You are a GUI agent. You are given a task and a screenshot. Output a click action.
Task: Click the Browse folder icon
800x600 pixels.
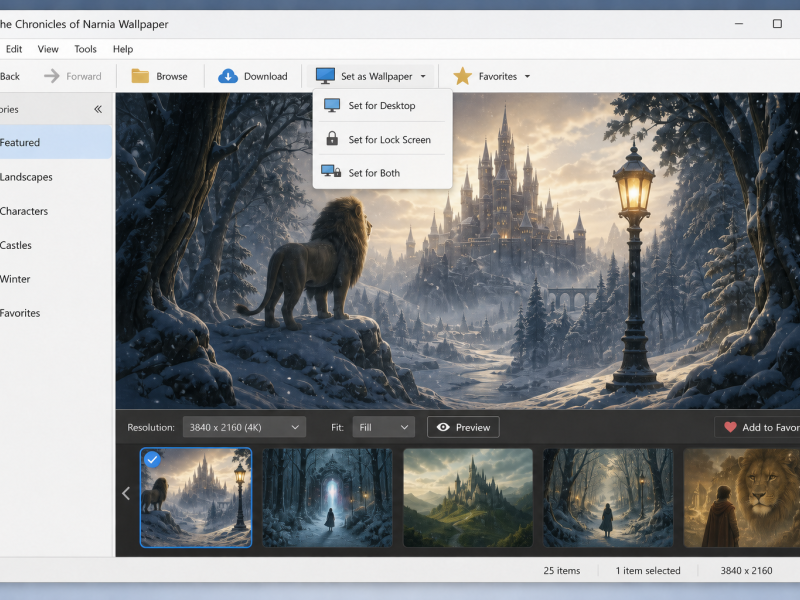(140, 76)
